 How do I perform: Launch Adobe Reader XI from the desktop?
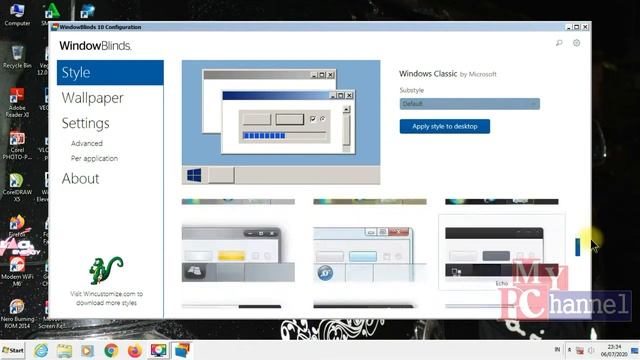pos(17,102)
